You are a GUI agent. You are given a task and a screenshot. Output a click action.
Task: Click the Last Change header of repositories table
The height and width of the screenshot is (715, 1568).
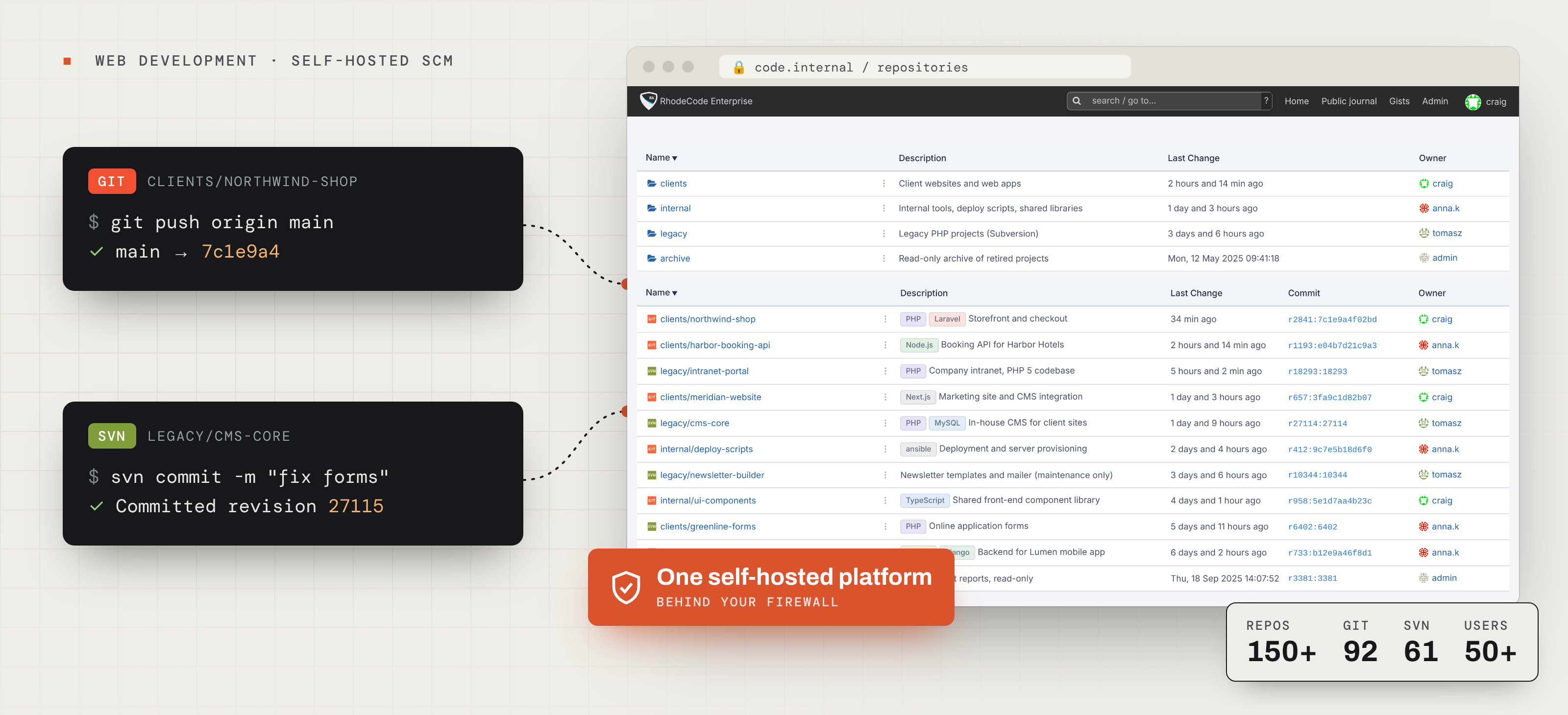click(x=1196, y=293)
